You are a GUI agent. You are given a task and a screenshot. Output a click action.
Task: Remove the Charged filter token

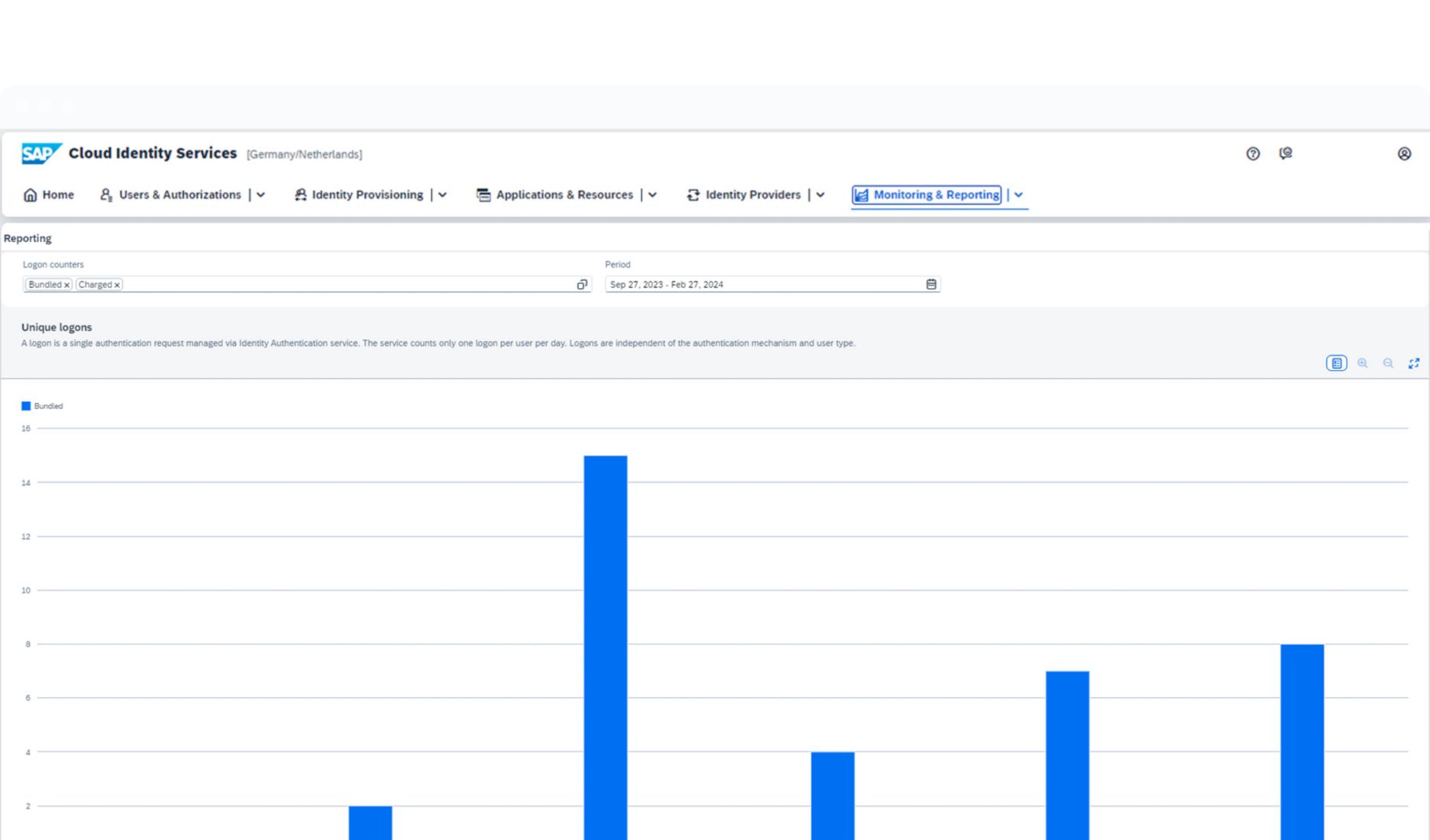[x=117, y=284]
